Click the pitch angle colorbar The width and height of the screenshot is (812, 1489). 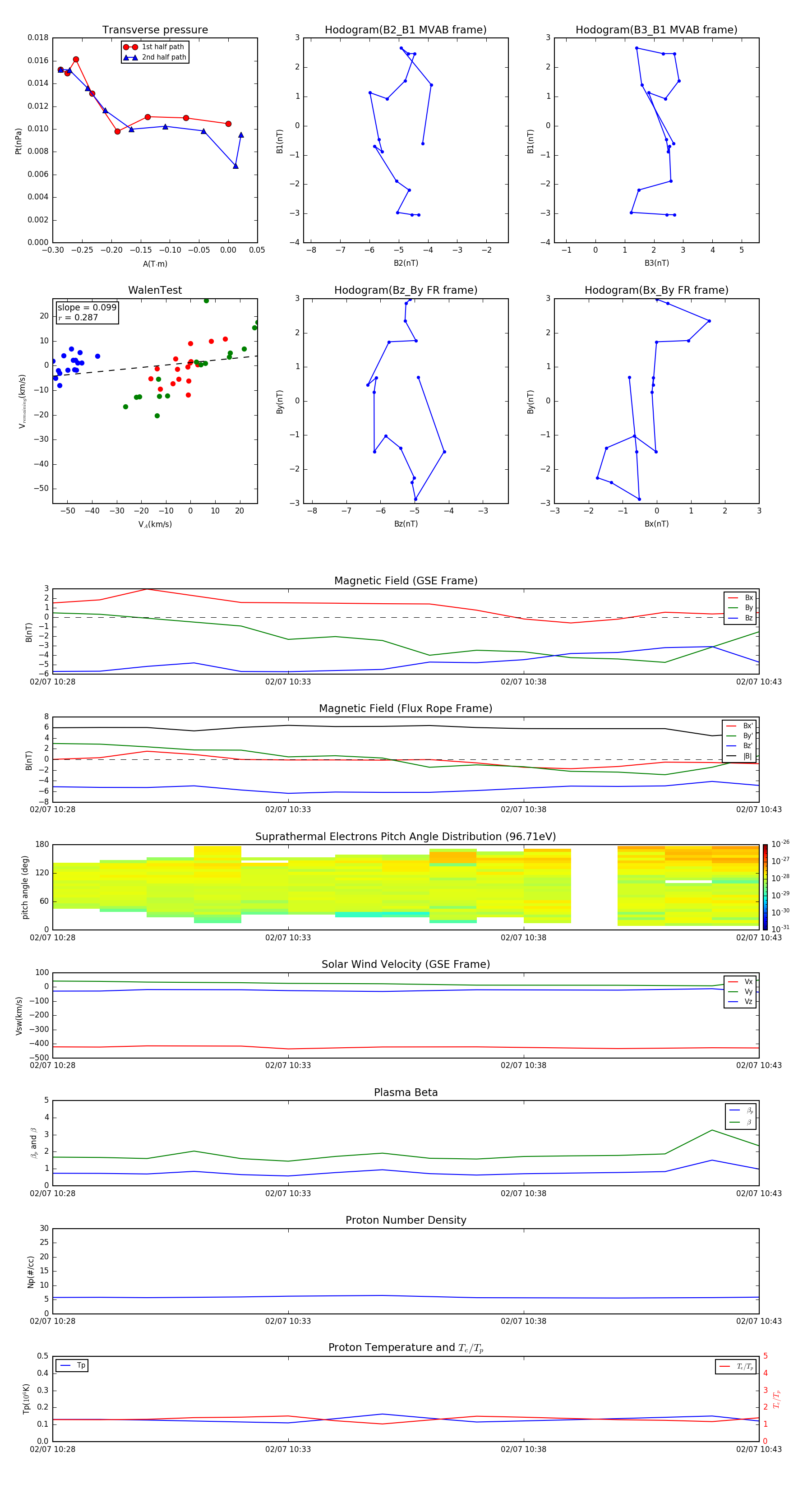click(765, 887)
